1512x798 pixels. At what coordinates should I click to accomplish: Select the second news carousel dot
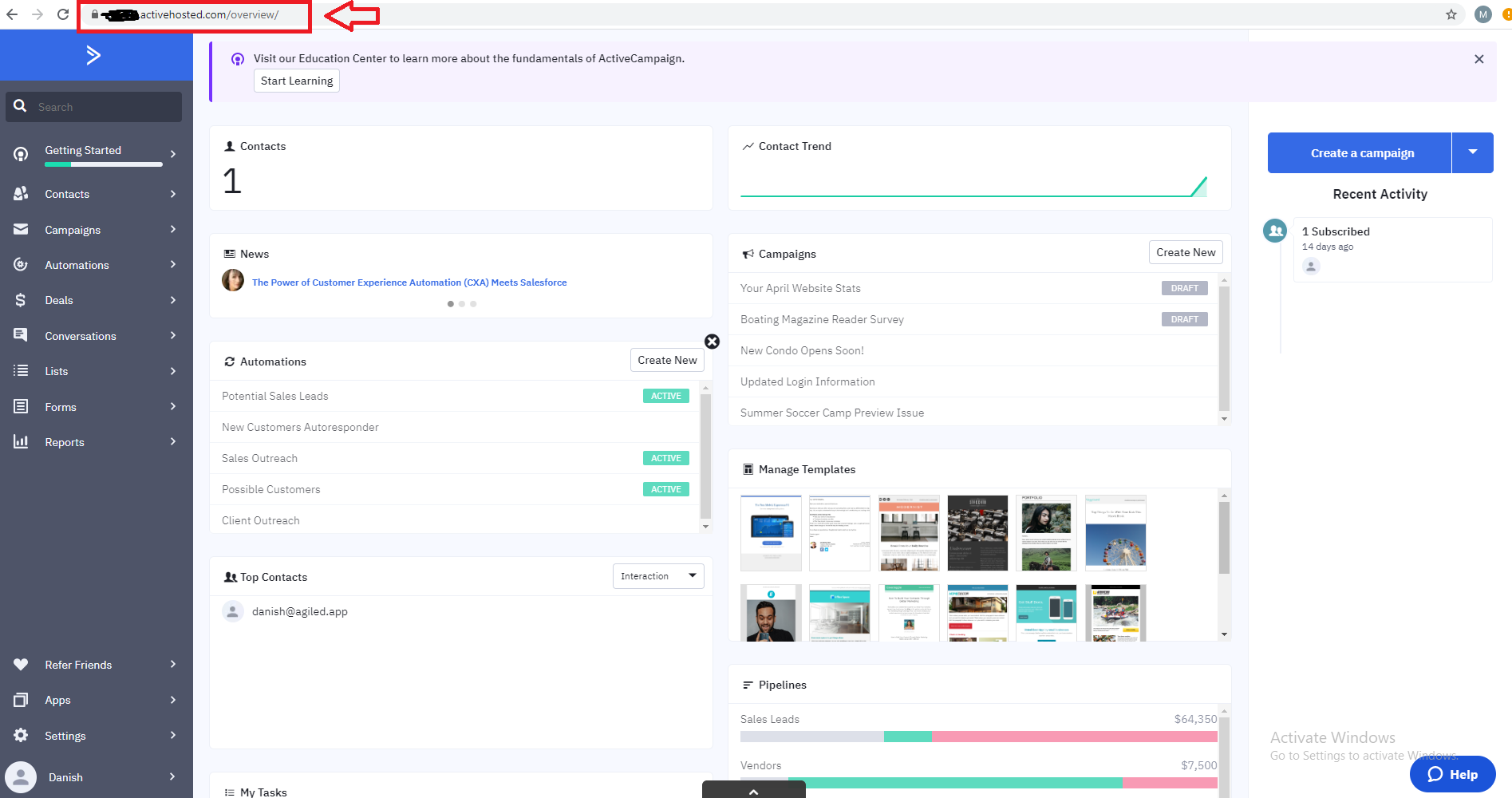click(x=462, y=304)
